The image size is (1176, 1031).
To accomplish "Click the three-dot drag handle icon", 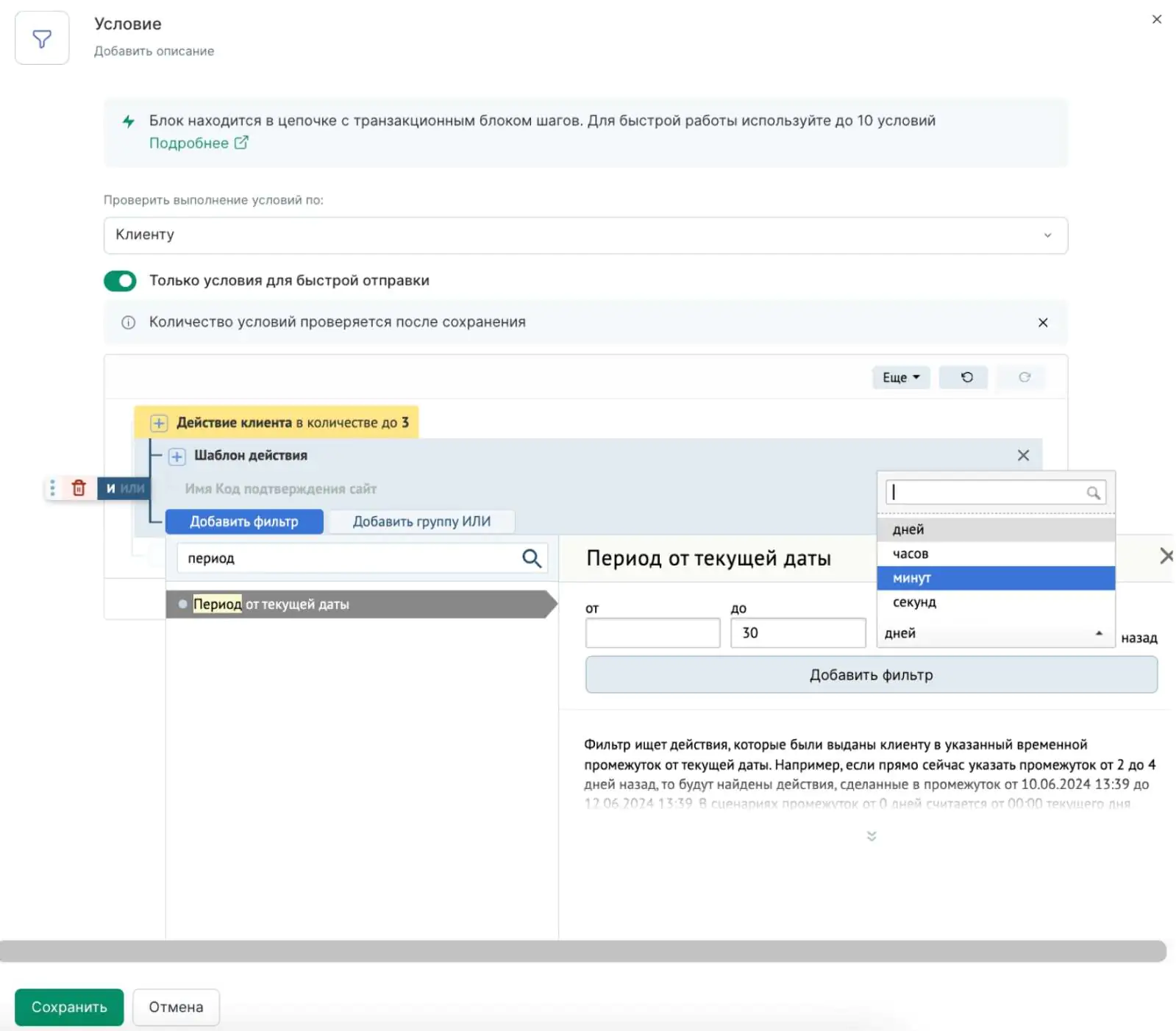I will (x=52, y=488).
